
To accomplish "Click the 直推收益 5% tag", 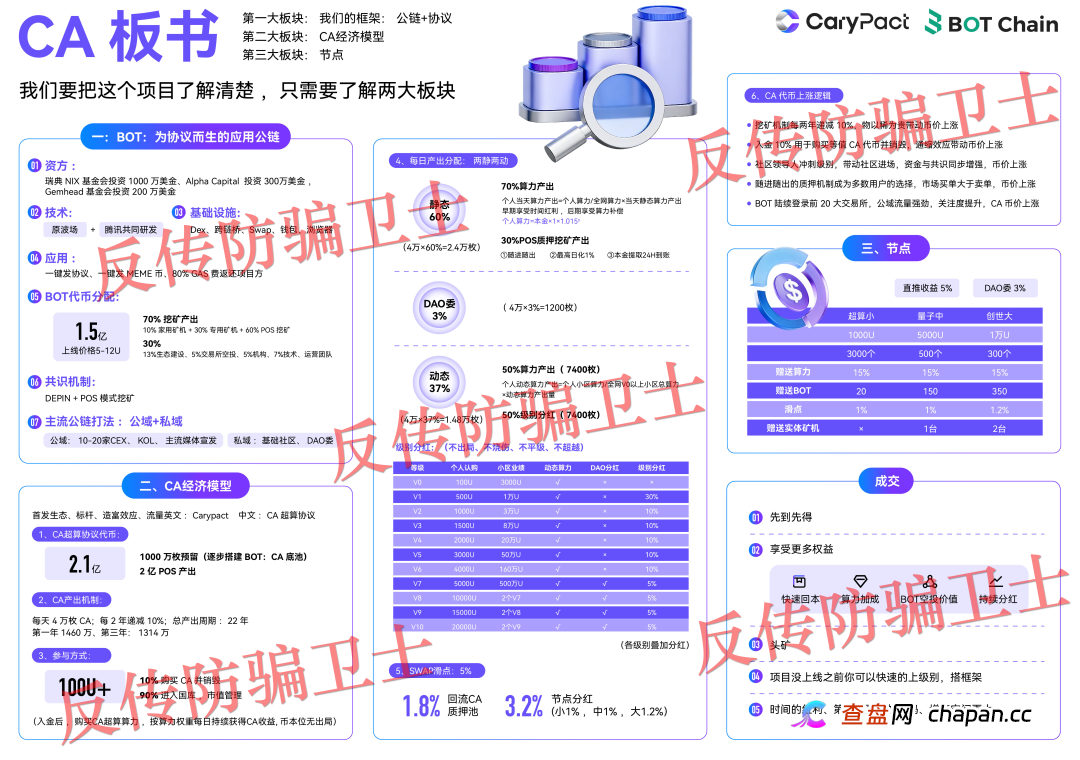I will [927, 288].
